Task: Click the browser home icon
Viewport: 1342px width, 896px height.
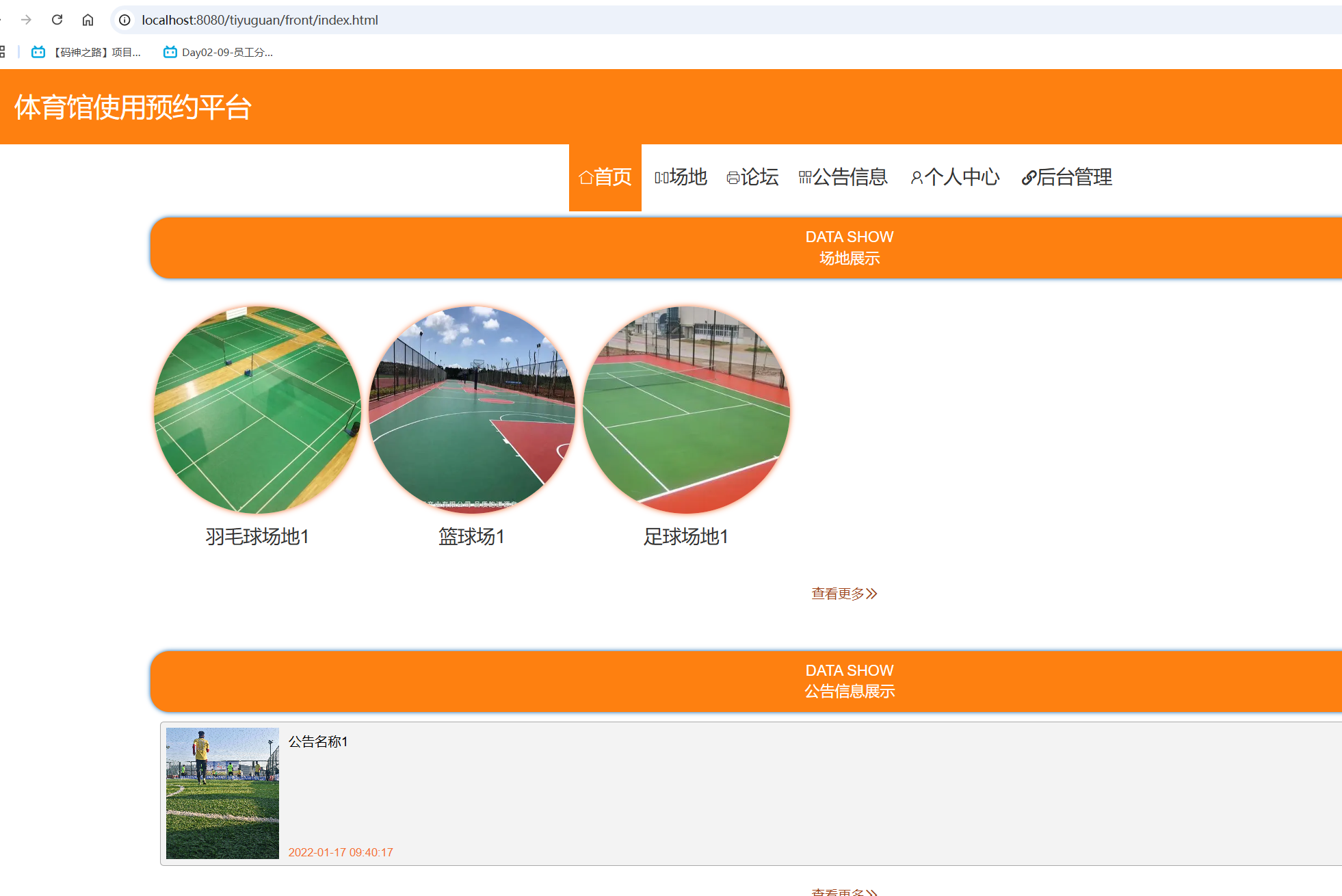Action: [x=88, y=20]
